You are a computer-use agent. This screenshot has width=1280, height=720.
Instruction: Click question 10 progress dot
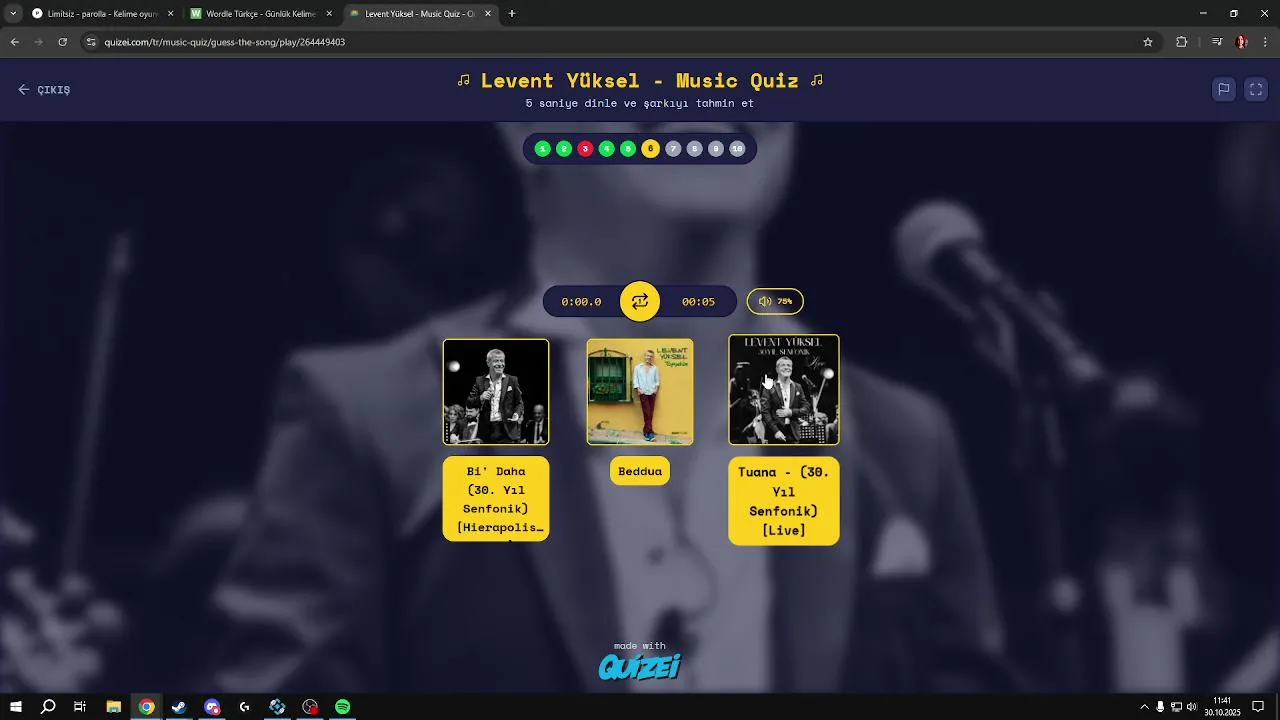(737, 149)
